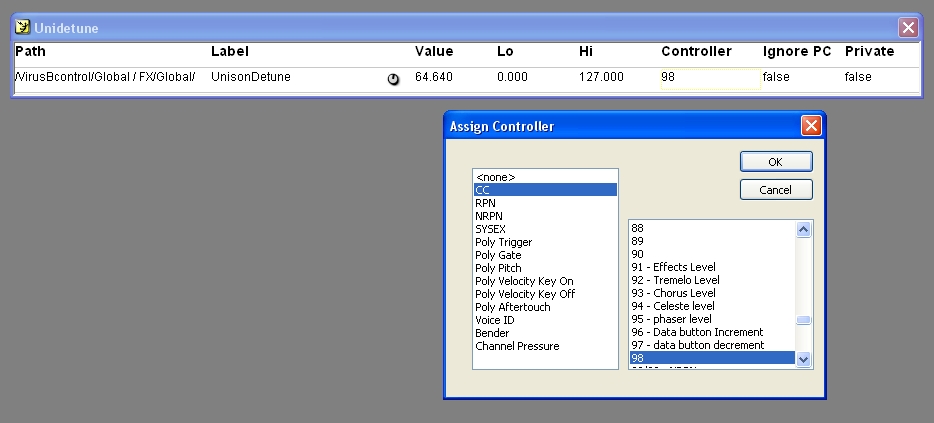Choose 93 - Chorus Level
The width and height of the screenshot is (934, 423).
[x=712, y=293]
